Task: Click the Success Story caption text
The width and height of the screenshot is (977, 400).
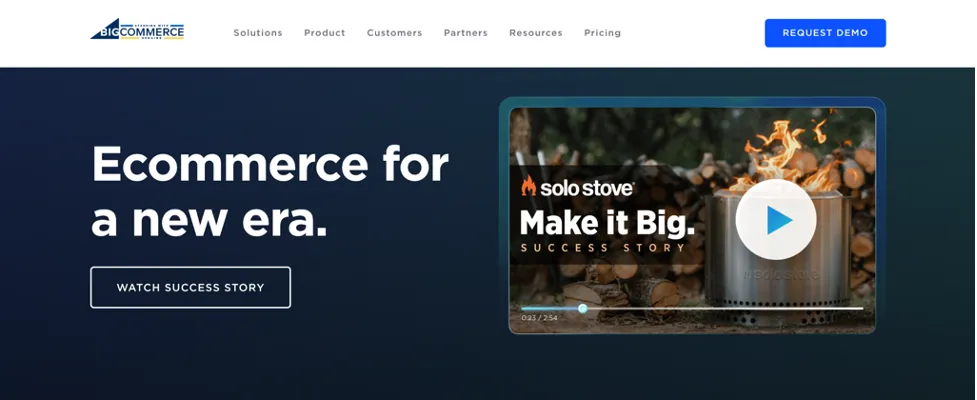Action: pyautogui.click(x=603, y=248)
